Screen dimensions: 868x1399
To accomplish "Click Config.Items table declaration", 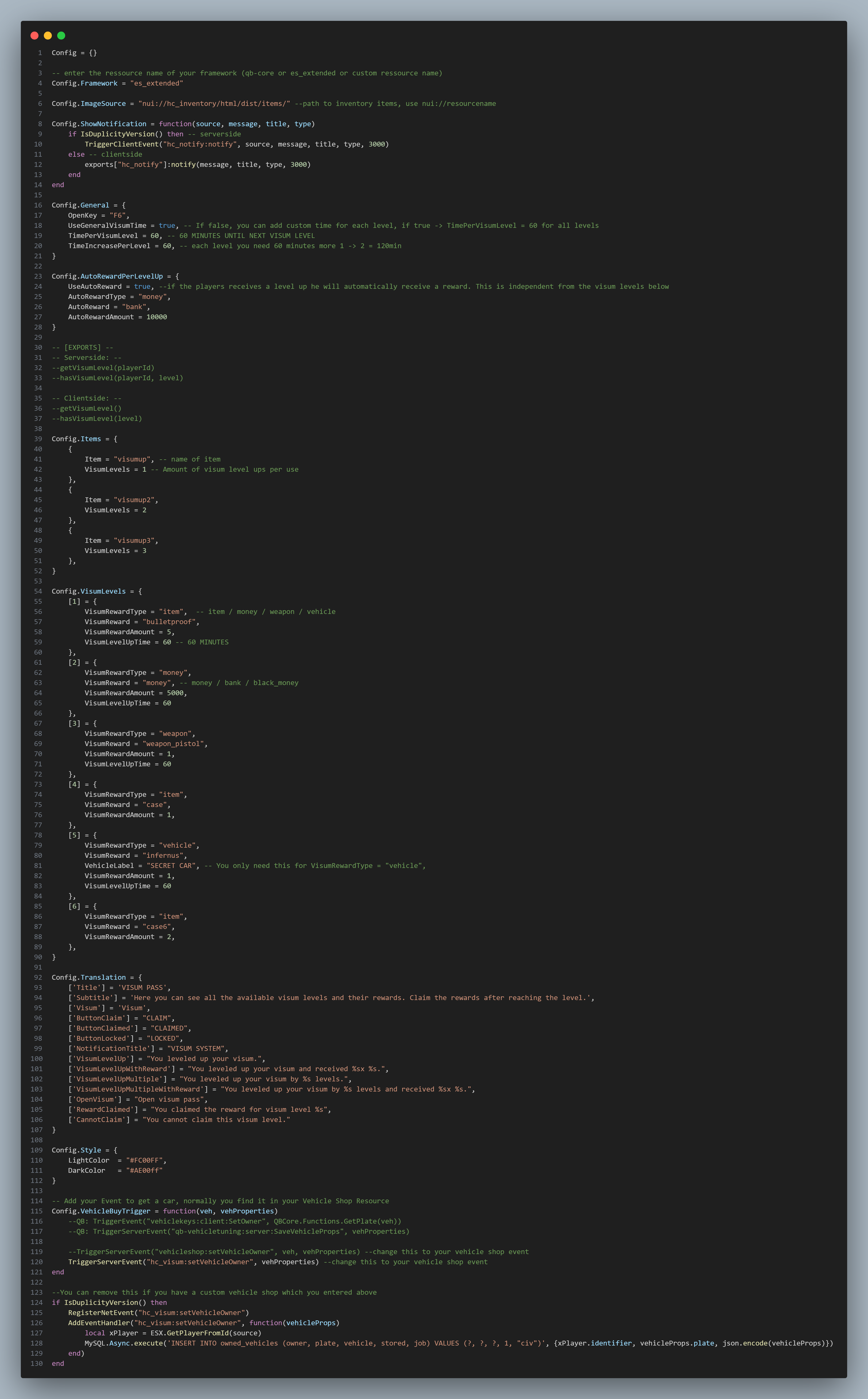I will tap(84, 439).
